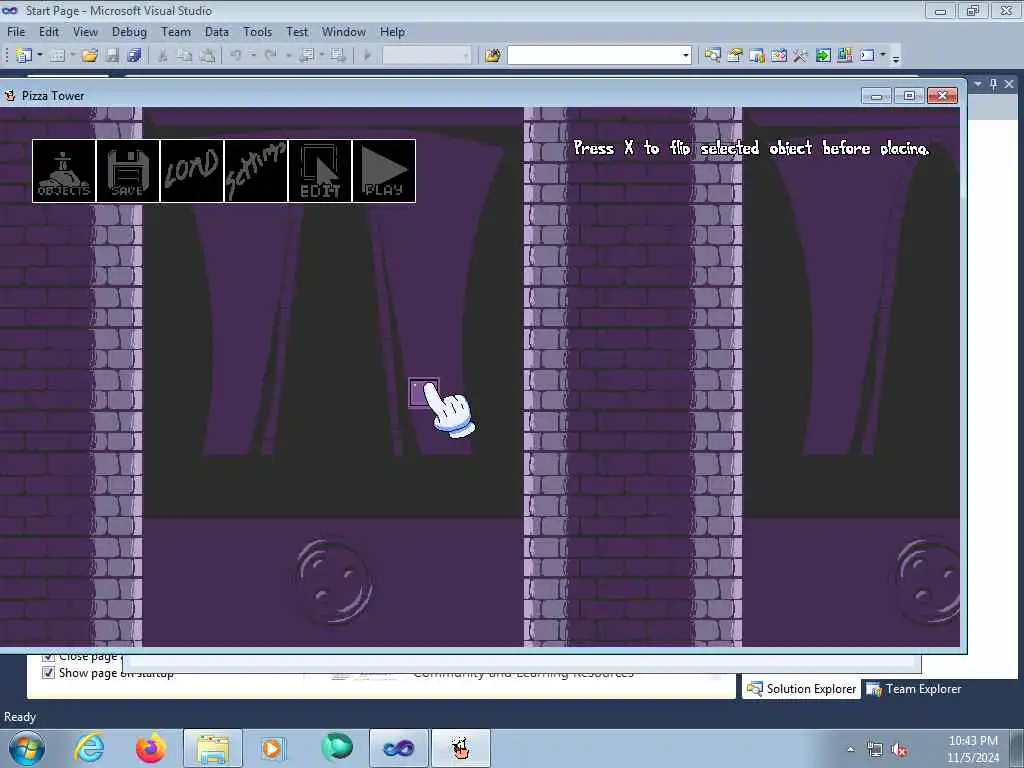Click the Load button in the editor

pos(192,171)
